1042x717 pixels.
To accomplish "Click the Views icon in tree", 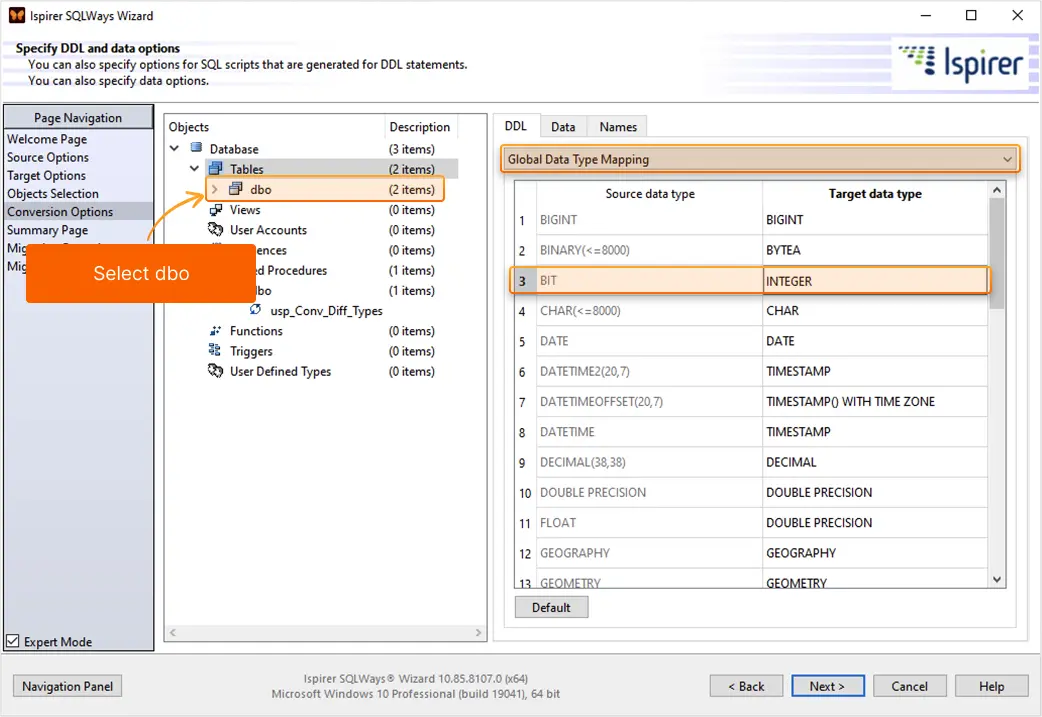I will [x=216, y=209].
